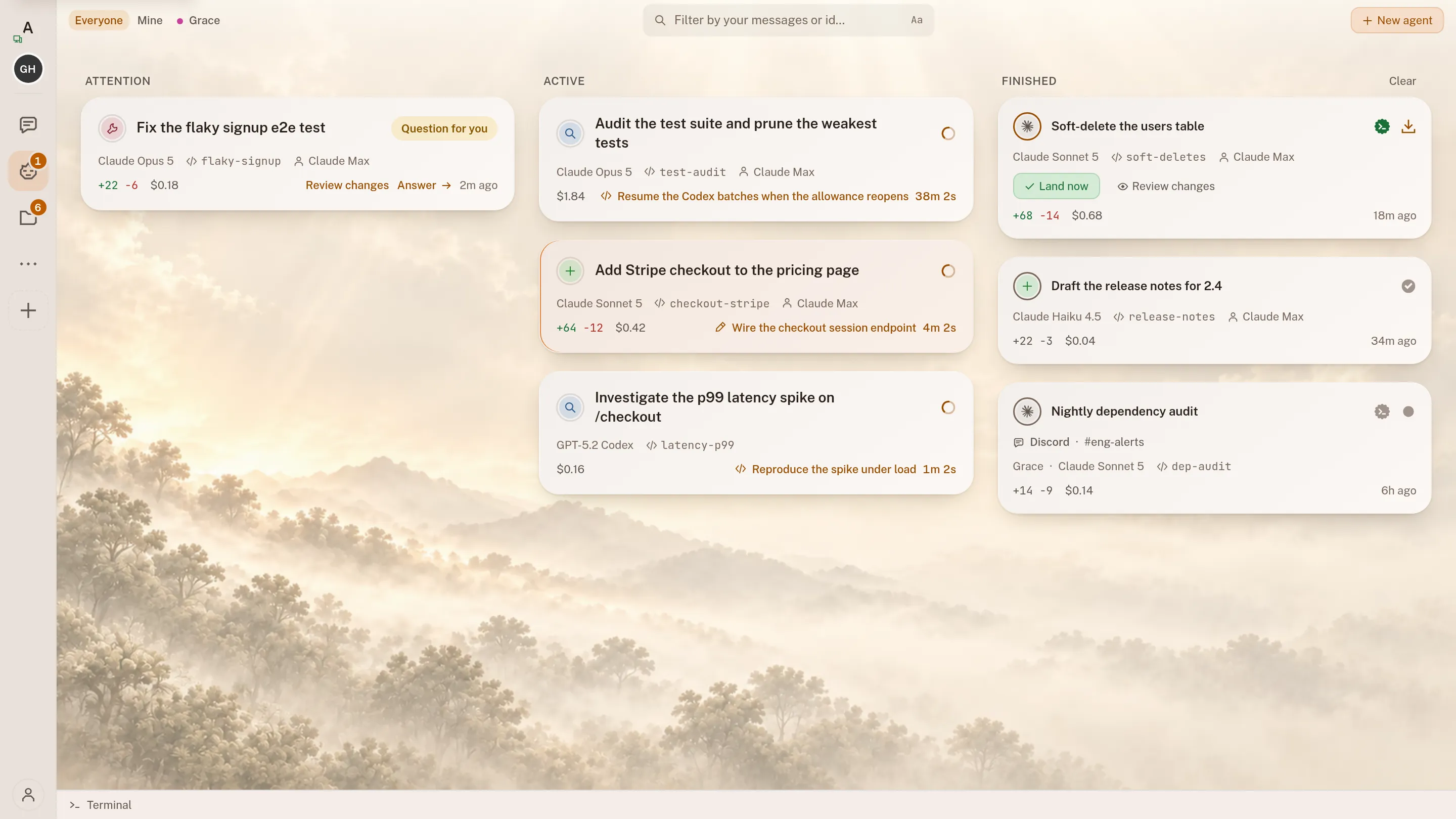The width and height of the screenshot is (1456, 819).
Task: Click Answer on the flaky signup card
Action: pyautogui.click(x=424, y=186)
